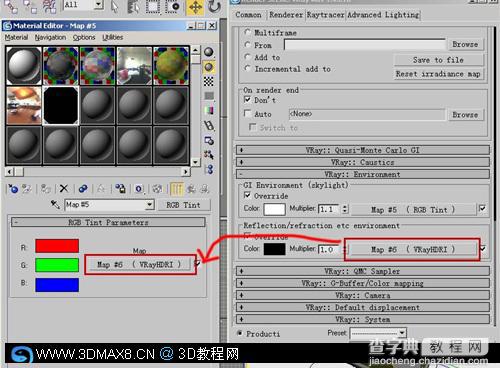Select the black material sample slot
The width and height of the screenshot is (500, 368).
(x=61, y=105)
